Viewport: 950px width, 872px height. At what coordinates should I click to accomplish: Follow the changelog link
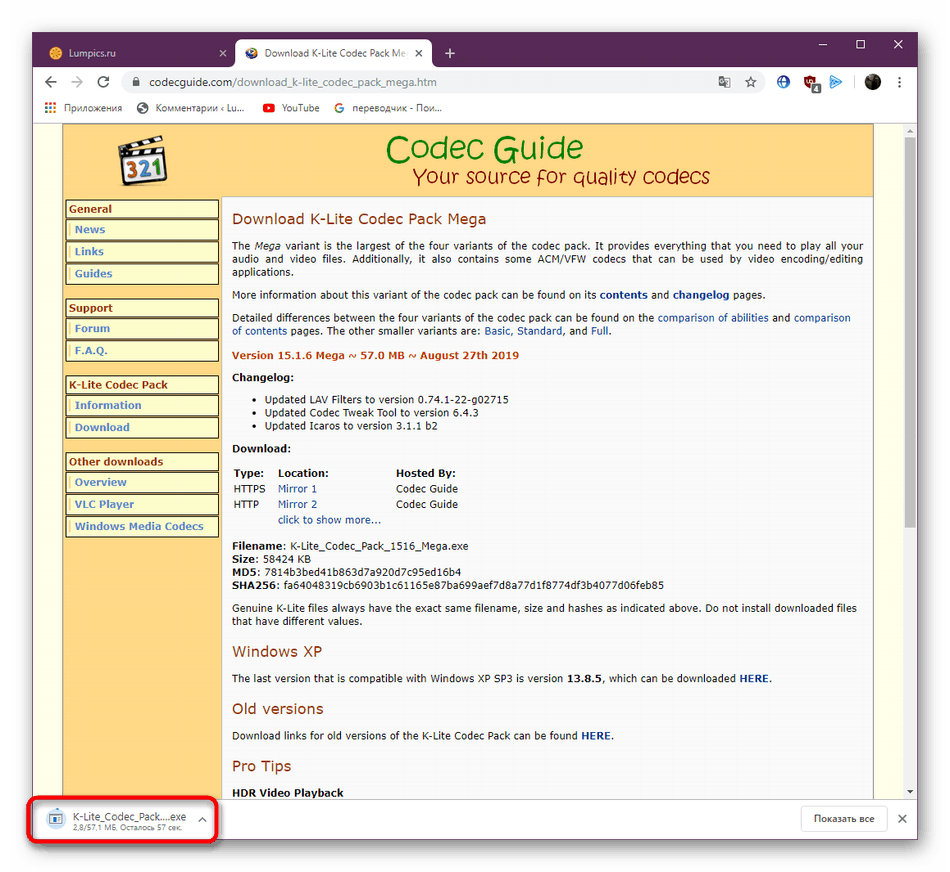tap(701, 295)
